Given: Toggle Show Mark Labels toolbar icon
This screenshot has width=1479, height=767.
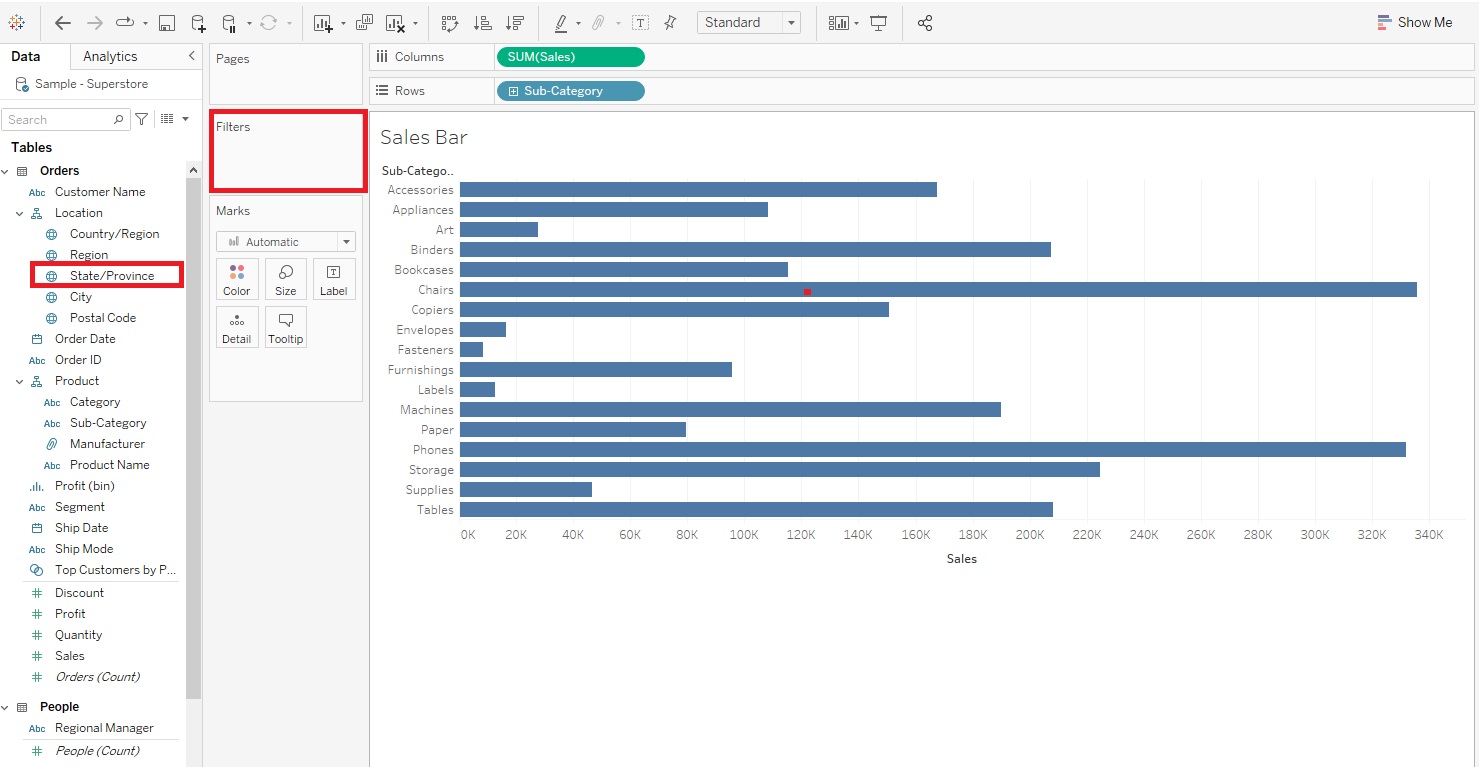Looking at the screenshot, I should (640, 22).
